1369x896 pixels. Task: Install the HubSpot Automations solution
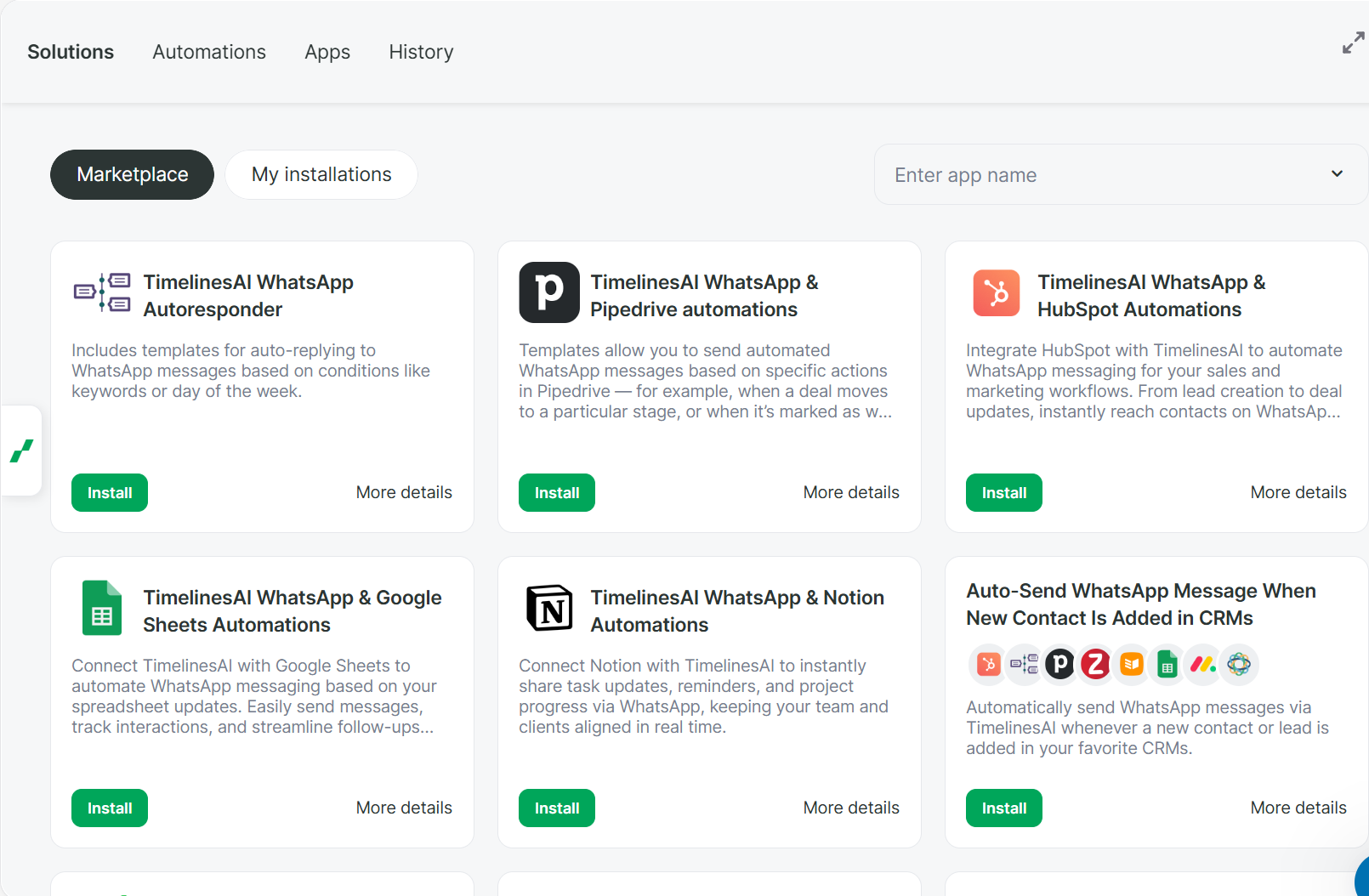(x=1004, y=492)
